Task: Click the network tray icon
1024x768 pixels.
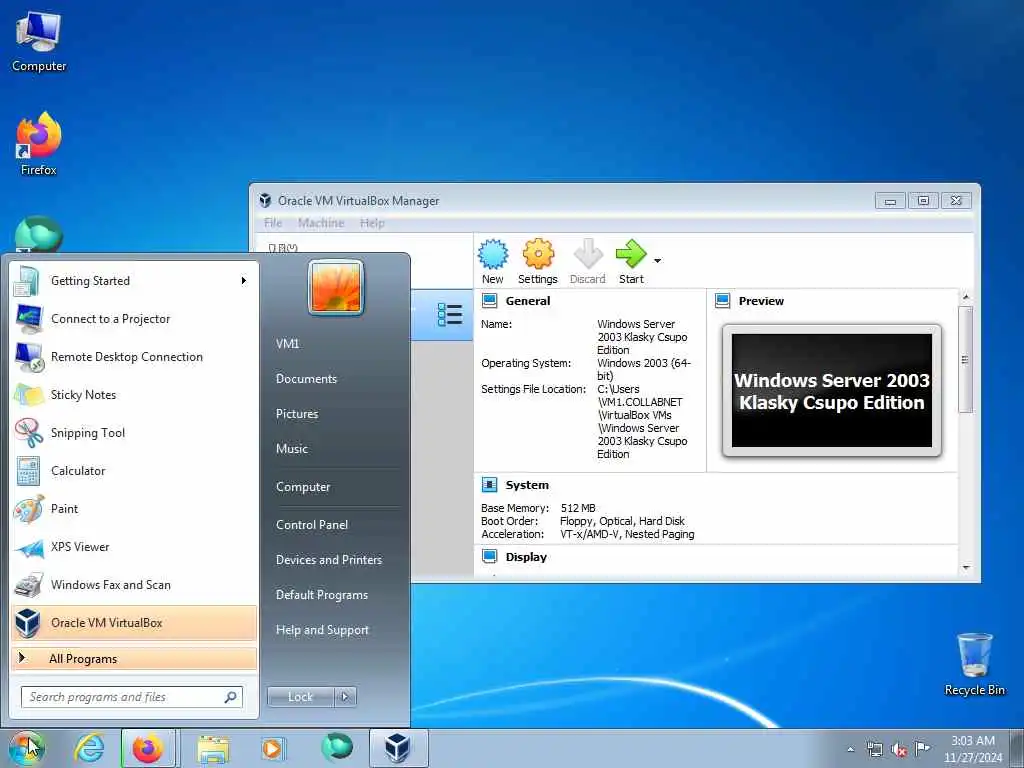Action: click(x=874, y=750)
